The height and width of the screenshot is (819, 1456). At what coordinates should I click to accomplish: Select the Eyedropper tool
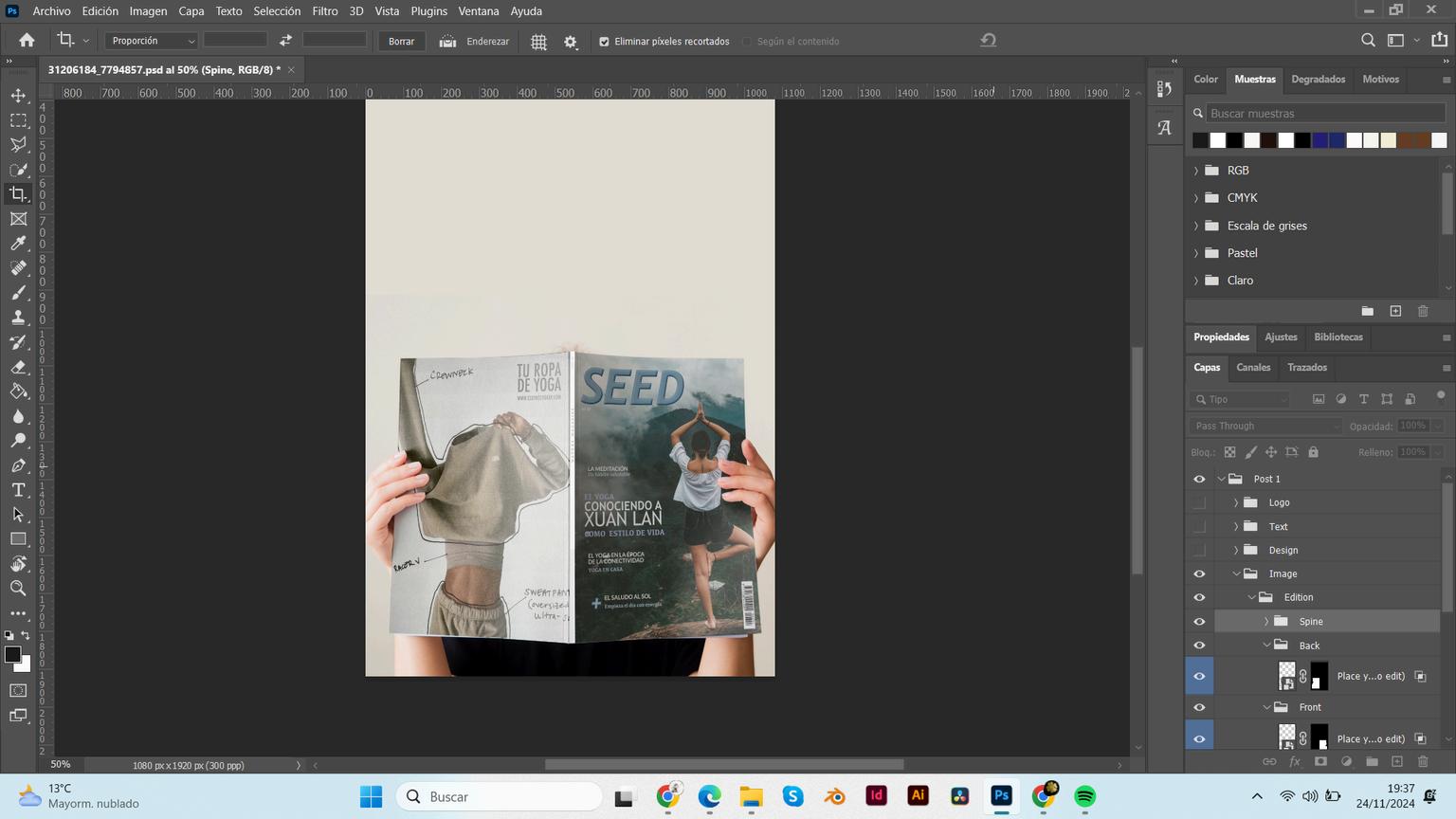click(x=18, y=244)
